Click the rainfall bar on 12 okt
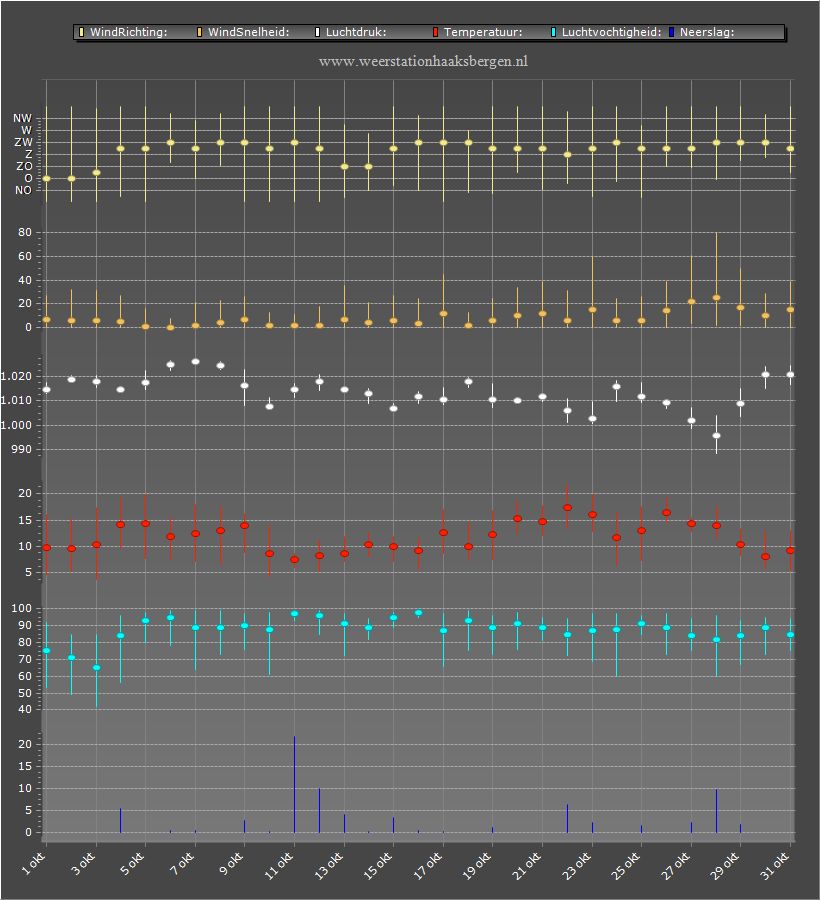Screen dimensions: 820x900 (319, 810)
